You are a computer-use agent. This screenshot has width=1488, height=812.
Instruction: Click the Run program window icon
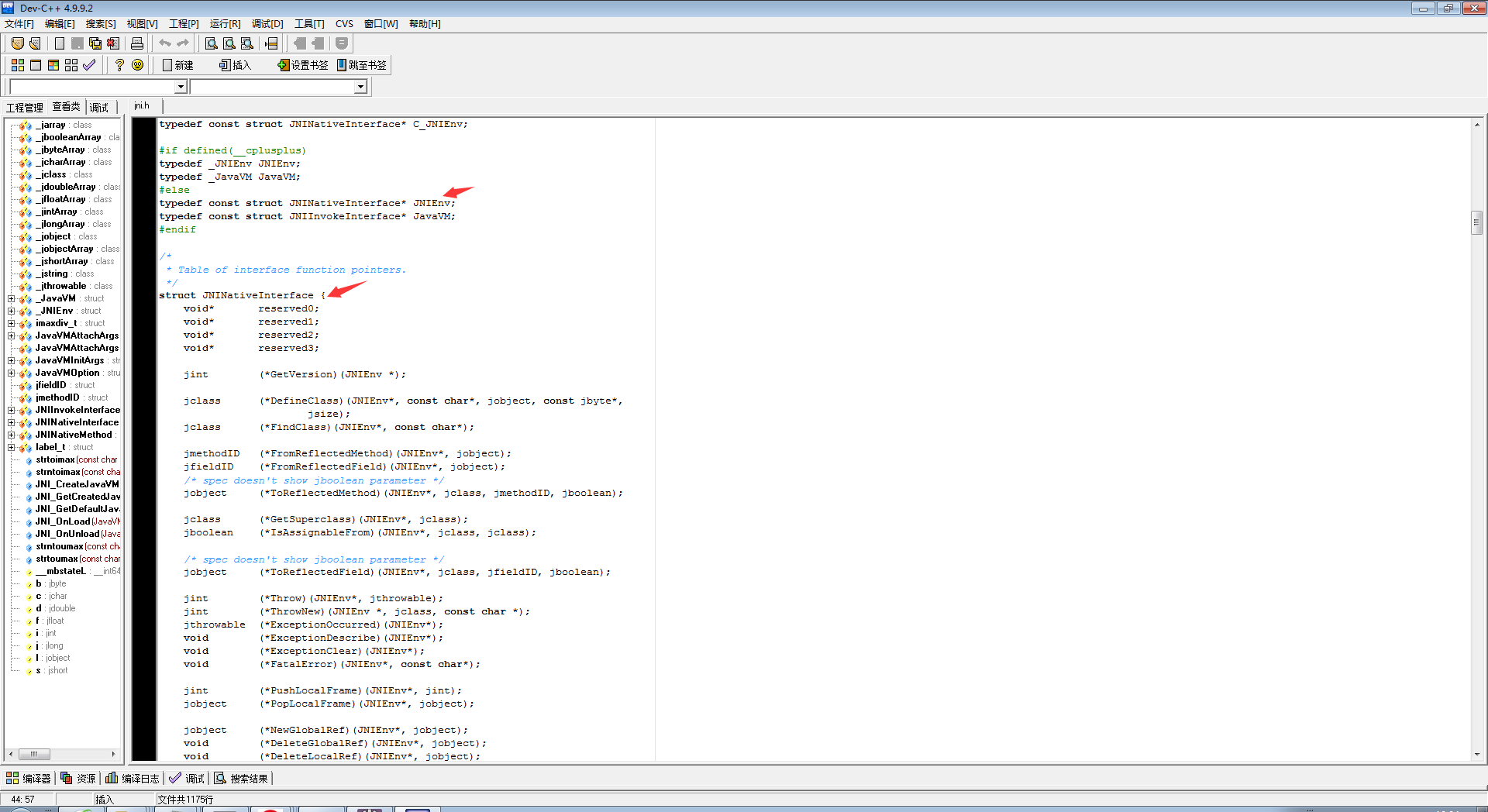(36, 65)
